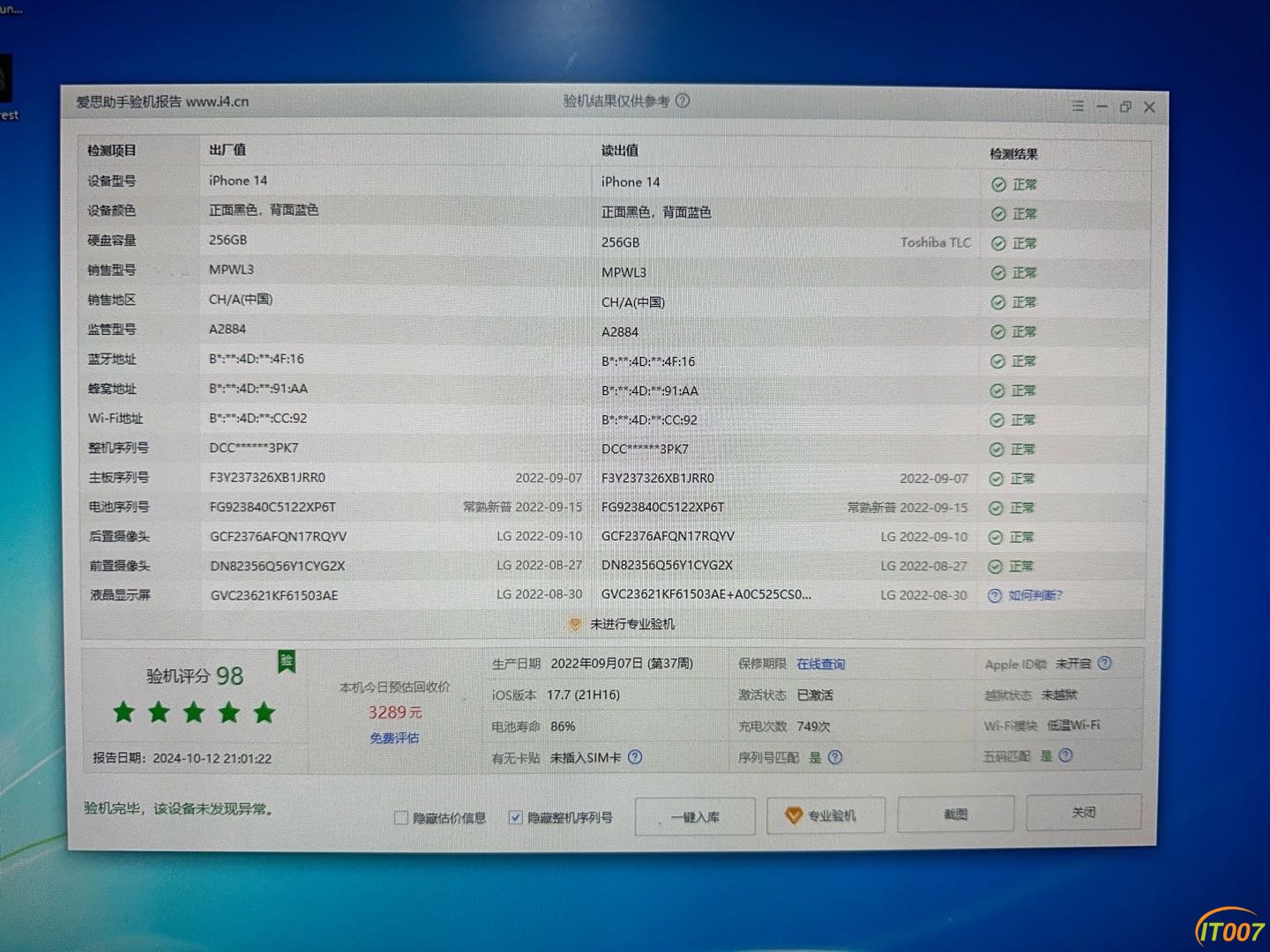This screenshot has width=1270, height=952.
Task: Open the 在线查询 warranty link
Action: click(820, 664)
